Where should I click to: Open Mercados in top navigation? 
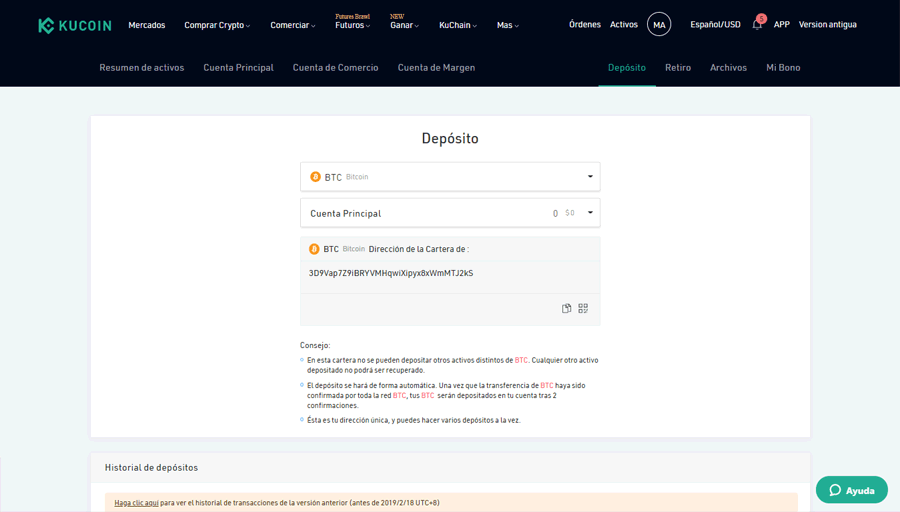(x=146, y=25)
